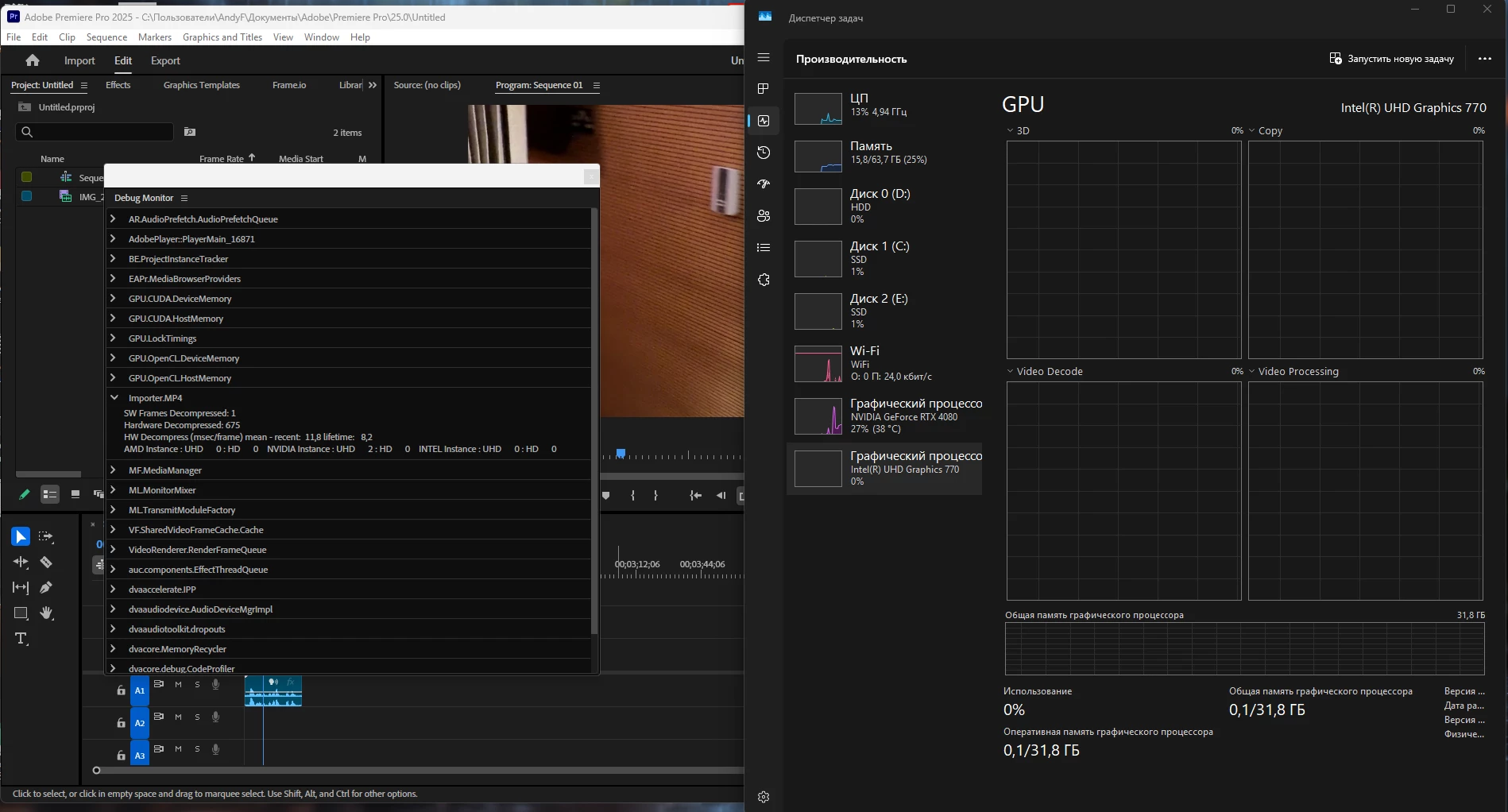
Task: Show hidden panel tabs overflow chevron
Action: (373, 85)
